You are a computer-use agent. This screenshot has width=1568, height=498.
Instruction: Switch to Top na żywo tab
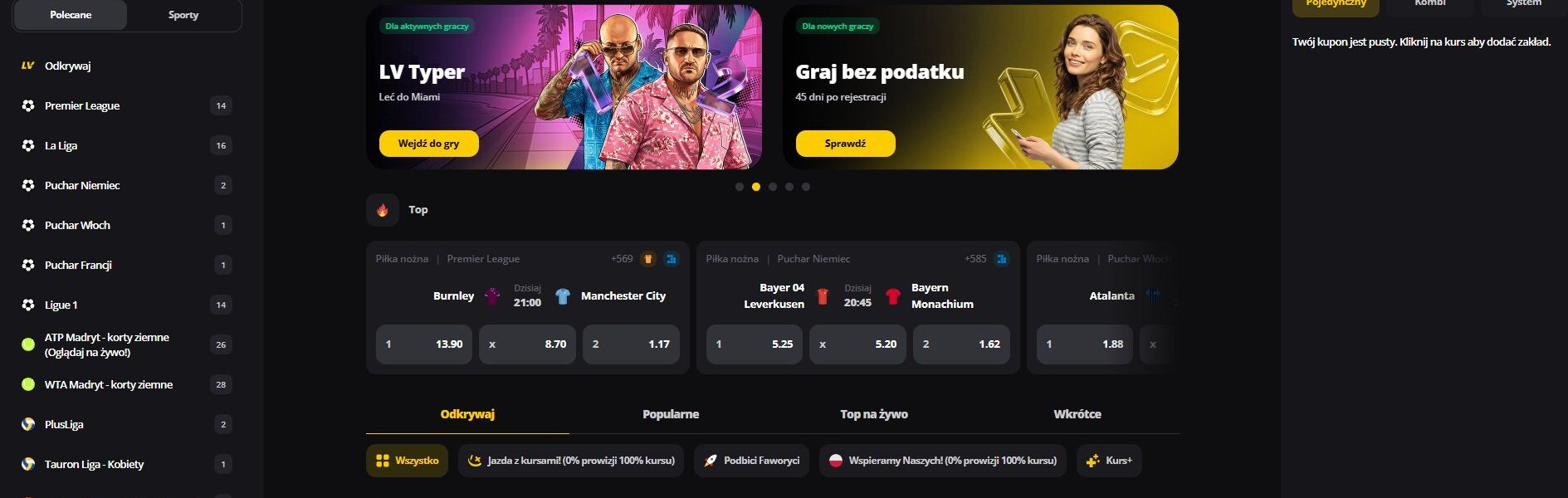(874, 414)
